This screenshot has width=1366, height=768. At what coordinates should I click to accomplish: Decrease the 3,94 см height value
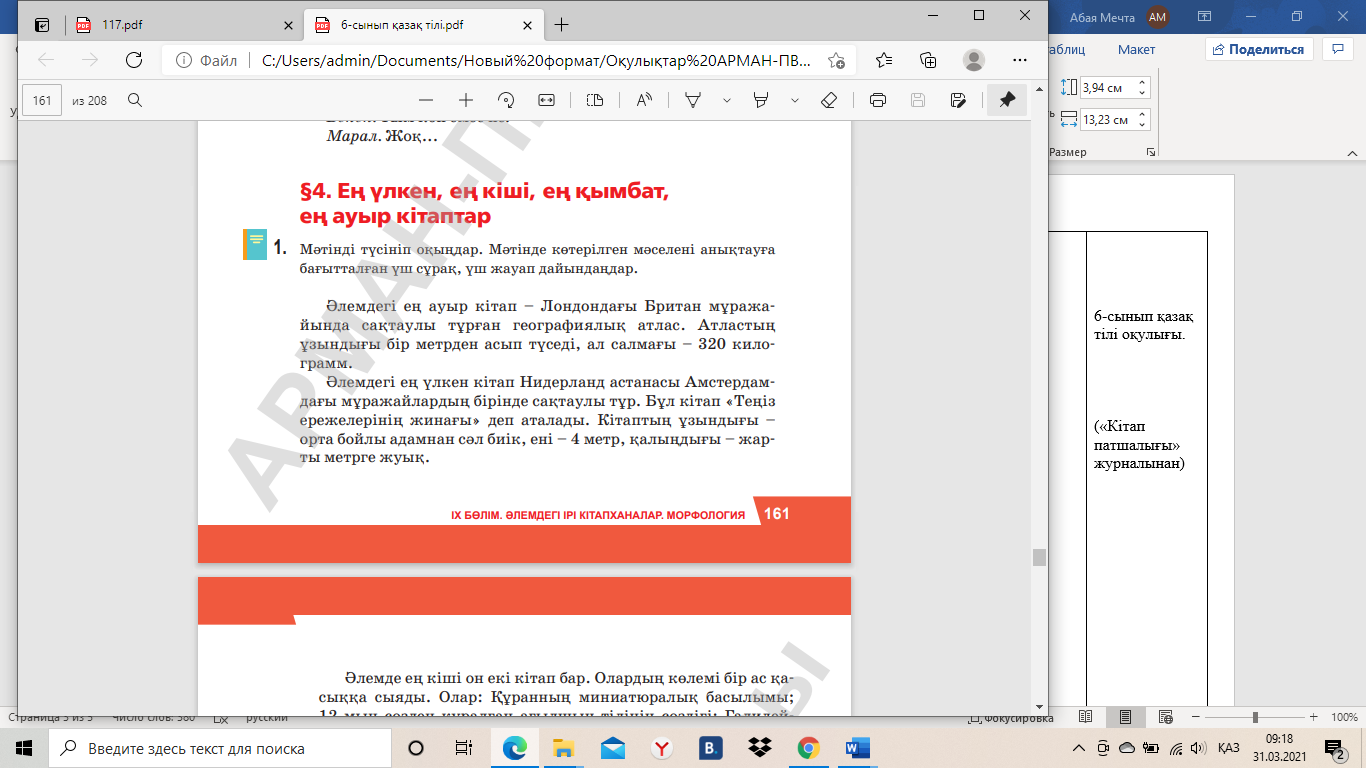tap(1143, 93)
